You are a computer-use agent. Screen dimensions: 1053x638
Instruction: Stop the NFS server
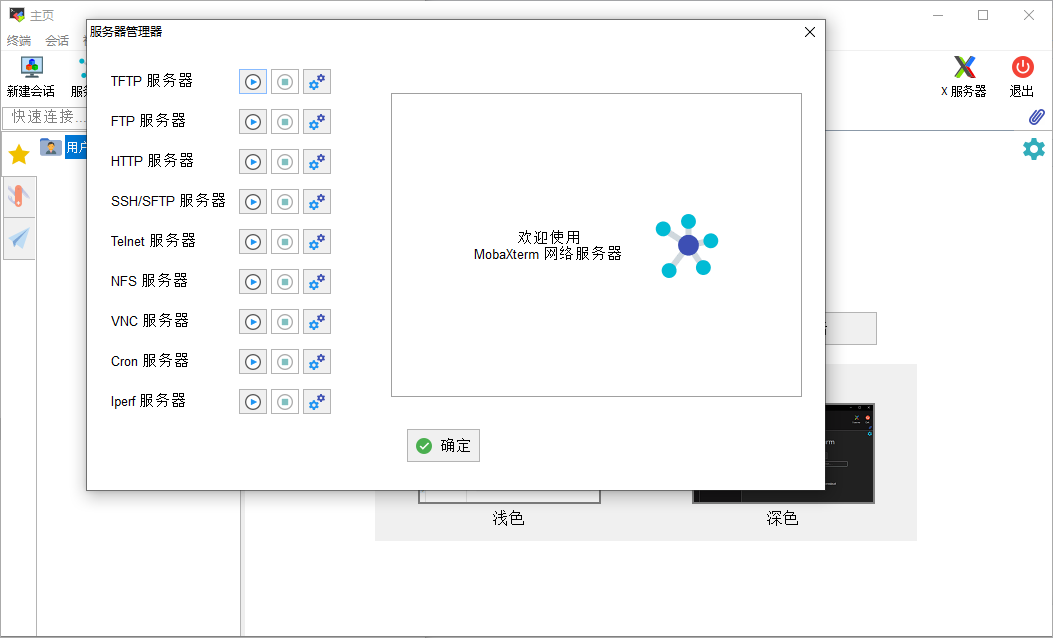[285, 281]
